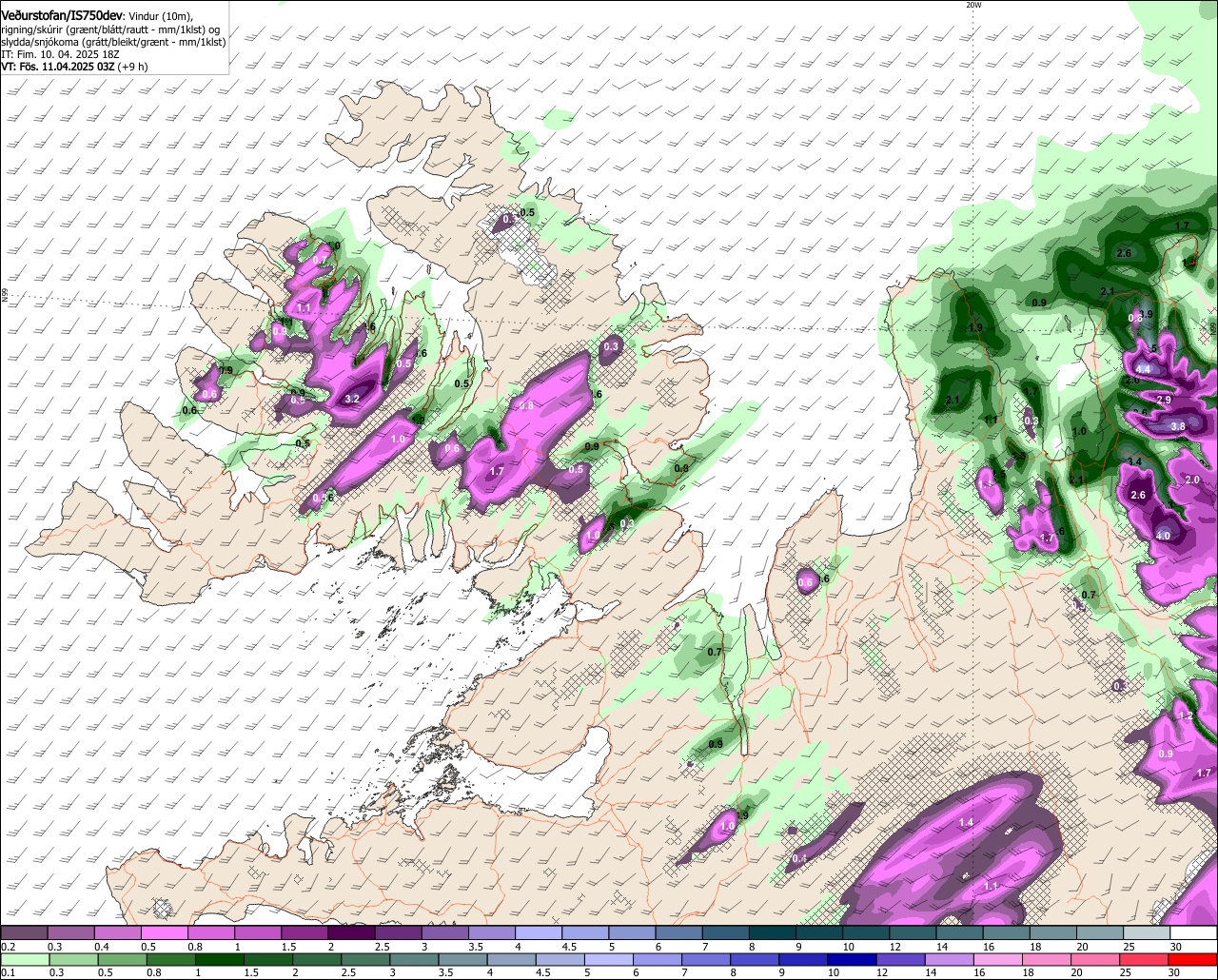
Task: Click the 'Vindur (10m)' parameter text
Action: click(x=161, y=17)
